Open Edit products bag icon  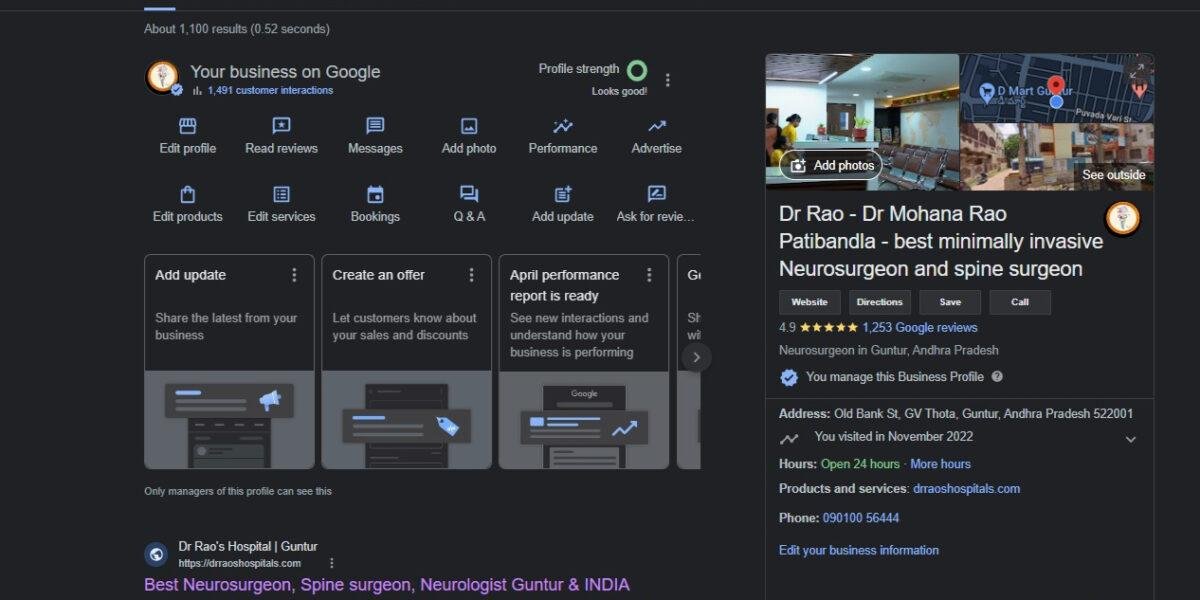(187, 194)
